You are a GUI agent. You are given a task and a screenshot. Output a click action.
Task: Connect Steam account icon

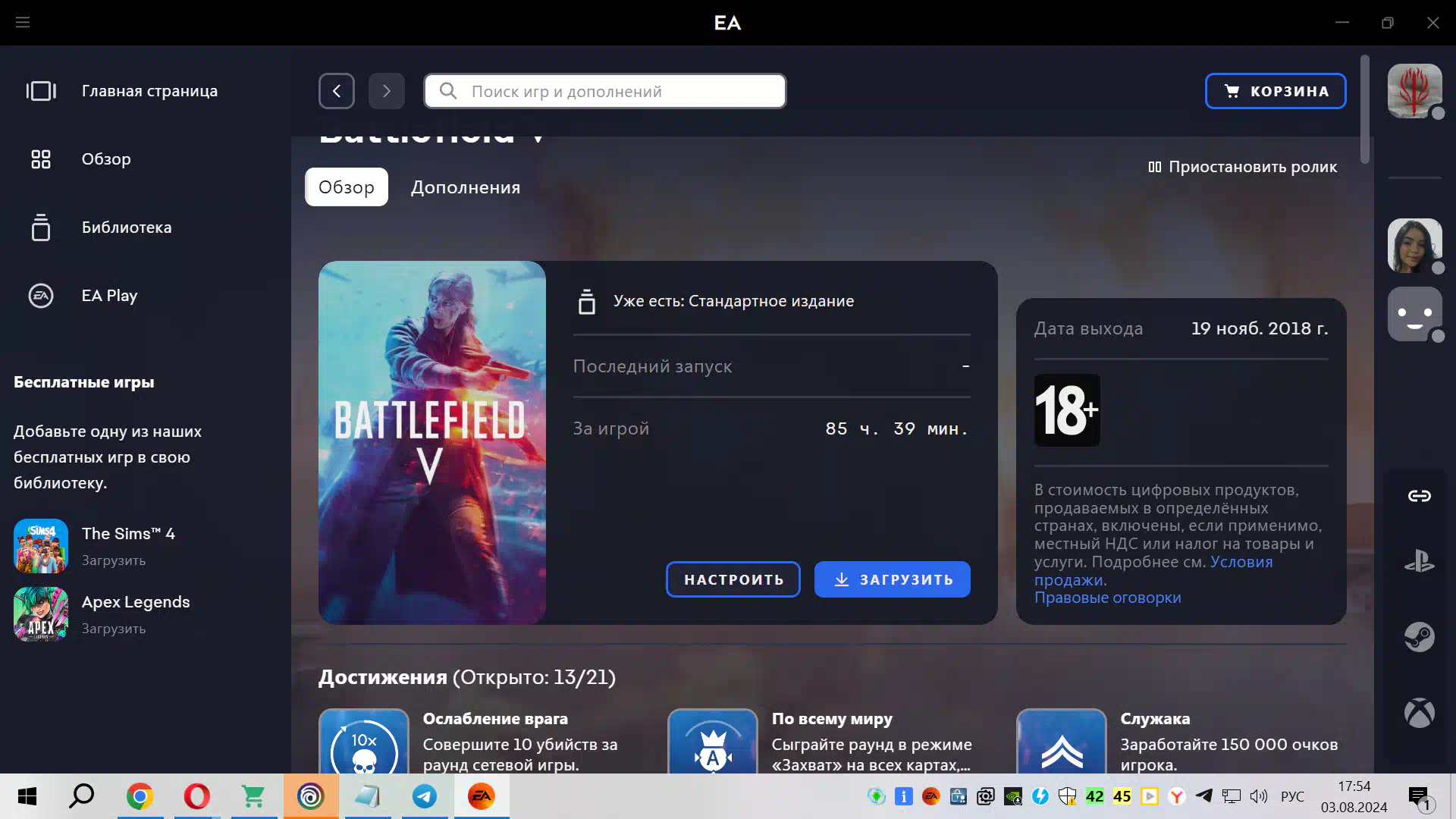1419,637
